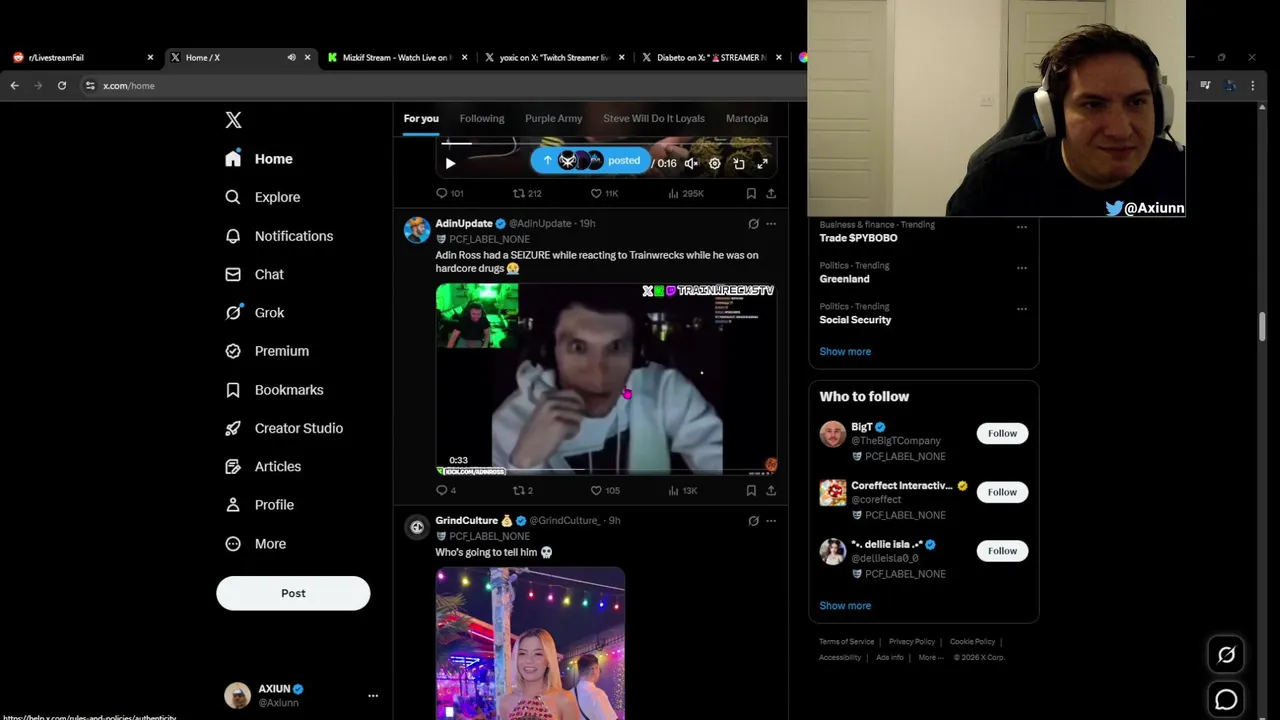This screenshot has width=1280, height=720.
Task: Click Grok icon on AdinUpdate post
Action: pos(754,224)
